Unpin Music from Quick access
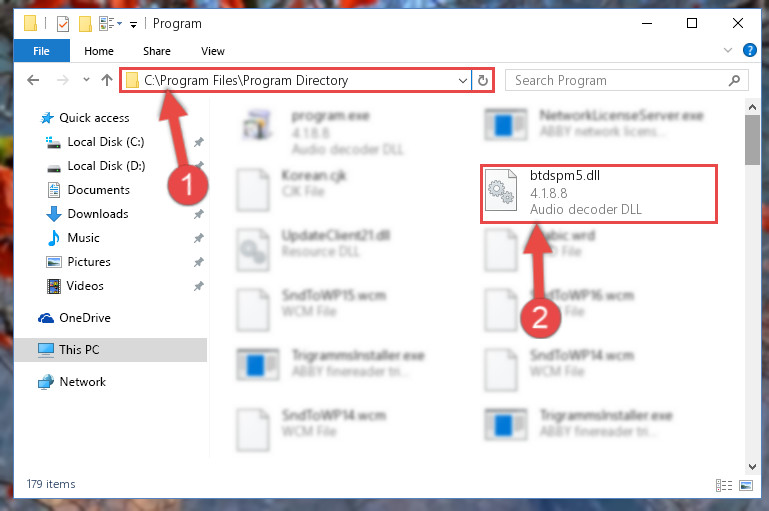769x511 pixels. [198, 238]
